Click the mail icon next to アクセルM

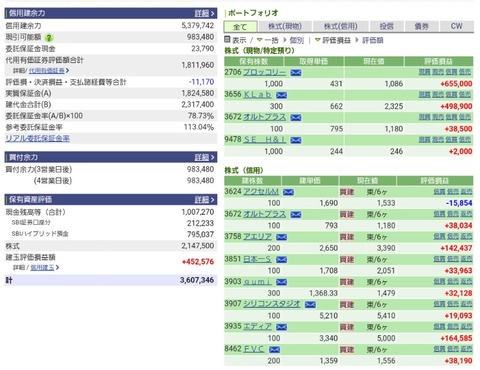[288, 192]
